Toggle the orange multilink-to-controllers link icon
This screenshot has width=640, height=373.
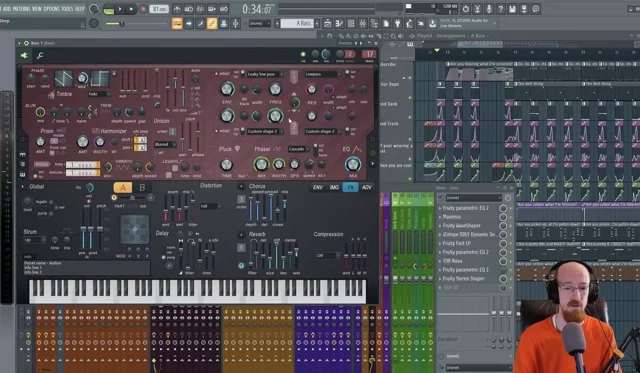coord(212,24)
